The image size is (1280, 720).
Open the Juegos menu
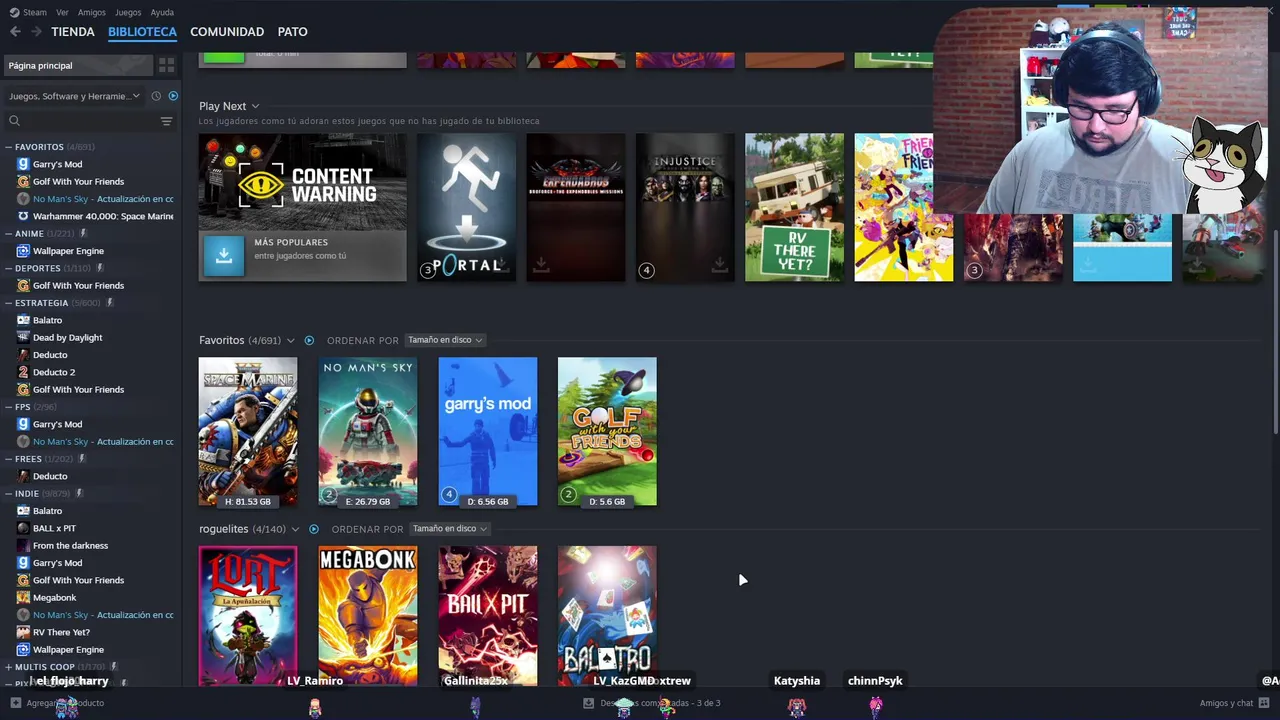(x=128, y=12)
